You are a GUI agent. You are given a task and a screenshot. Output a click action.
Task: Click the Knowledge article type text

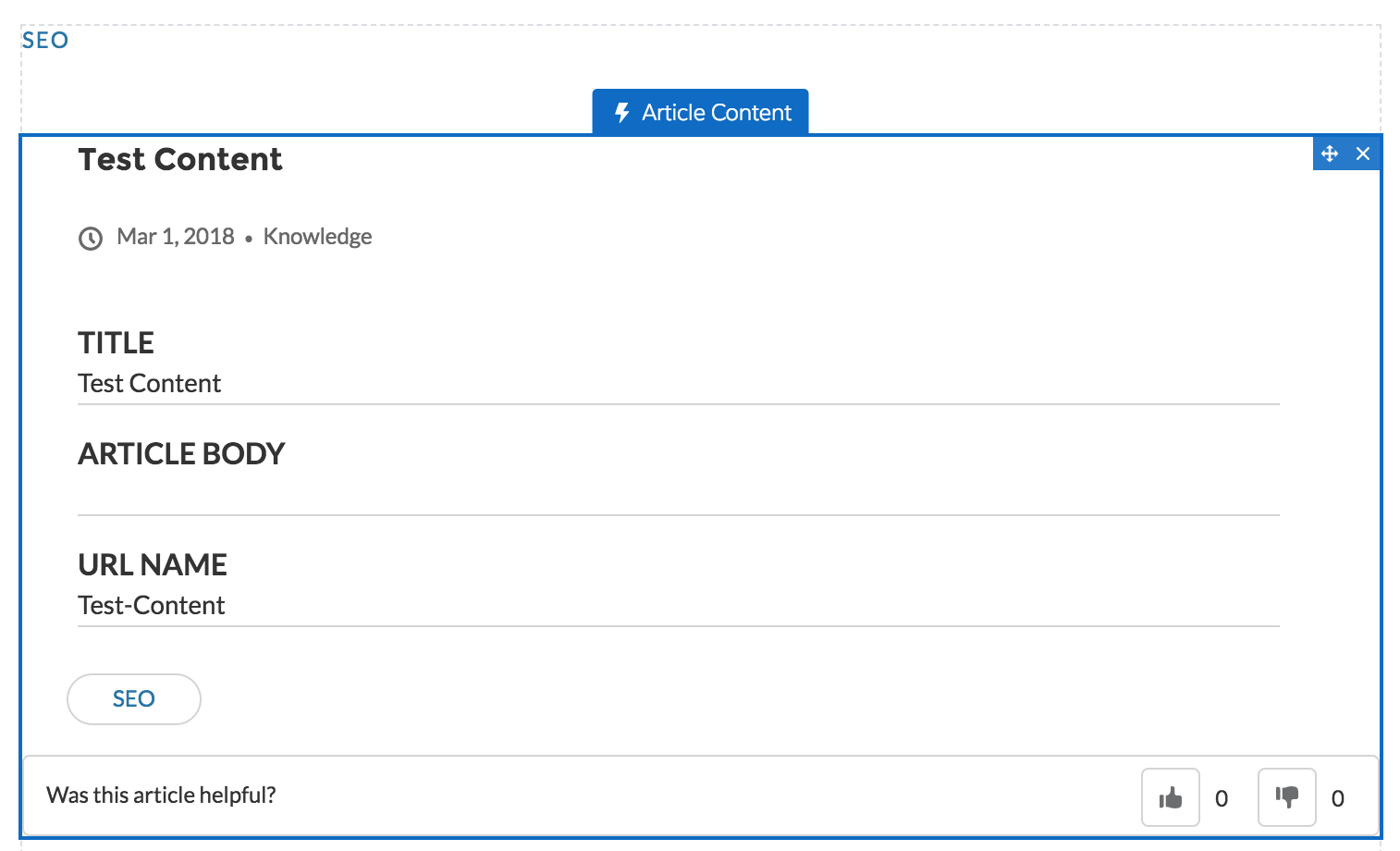(x=317, y=237)
